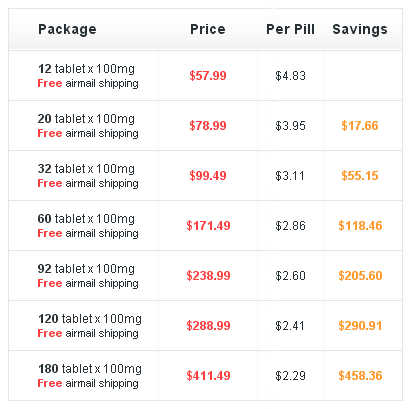Click the $57.99 price
The image size is (410, 409).
[x=208, y=76]
